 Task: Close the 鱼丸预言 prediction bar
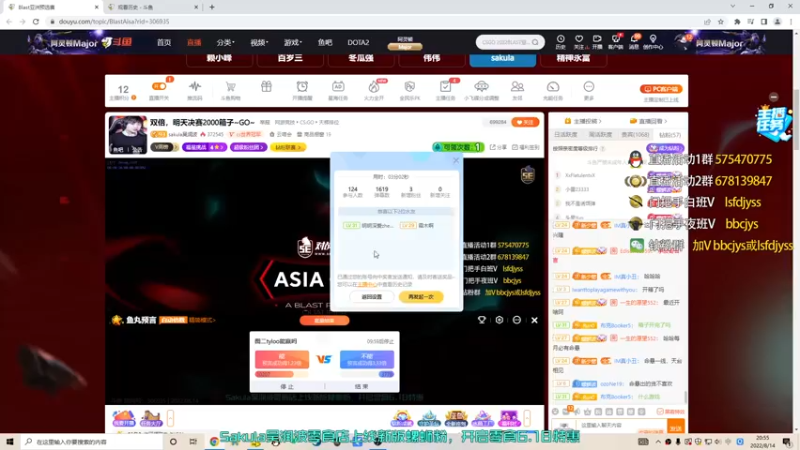(534, 320)
